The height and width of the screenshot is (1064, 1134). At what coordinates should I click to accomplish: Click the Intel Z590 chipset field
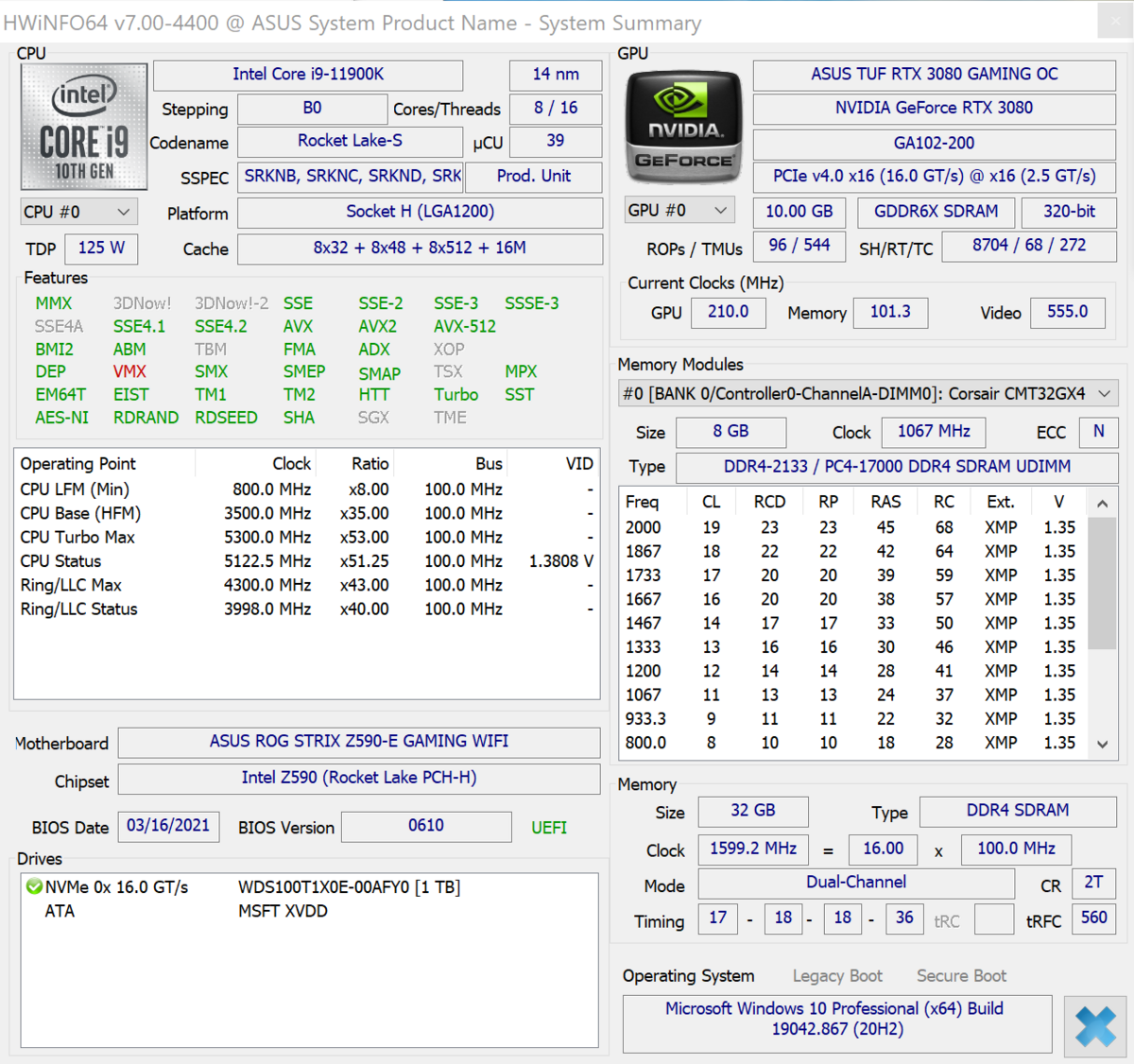pyautogui.click(x=359, y=779)
